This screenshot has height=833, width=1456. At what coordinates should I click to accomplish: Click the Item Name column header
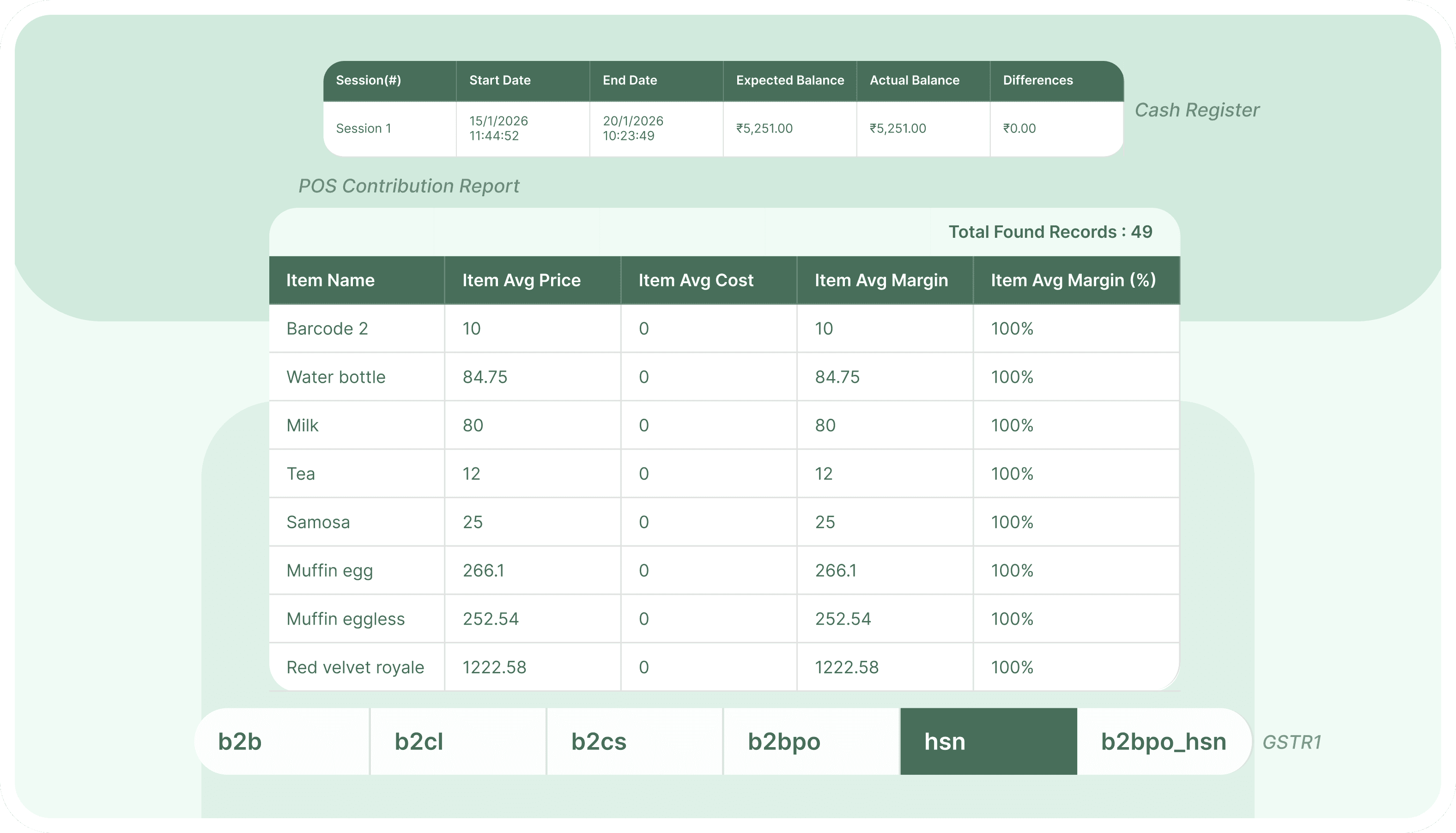pyautogui.click(x=330, y=280)
